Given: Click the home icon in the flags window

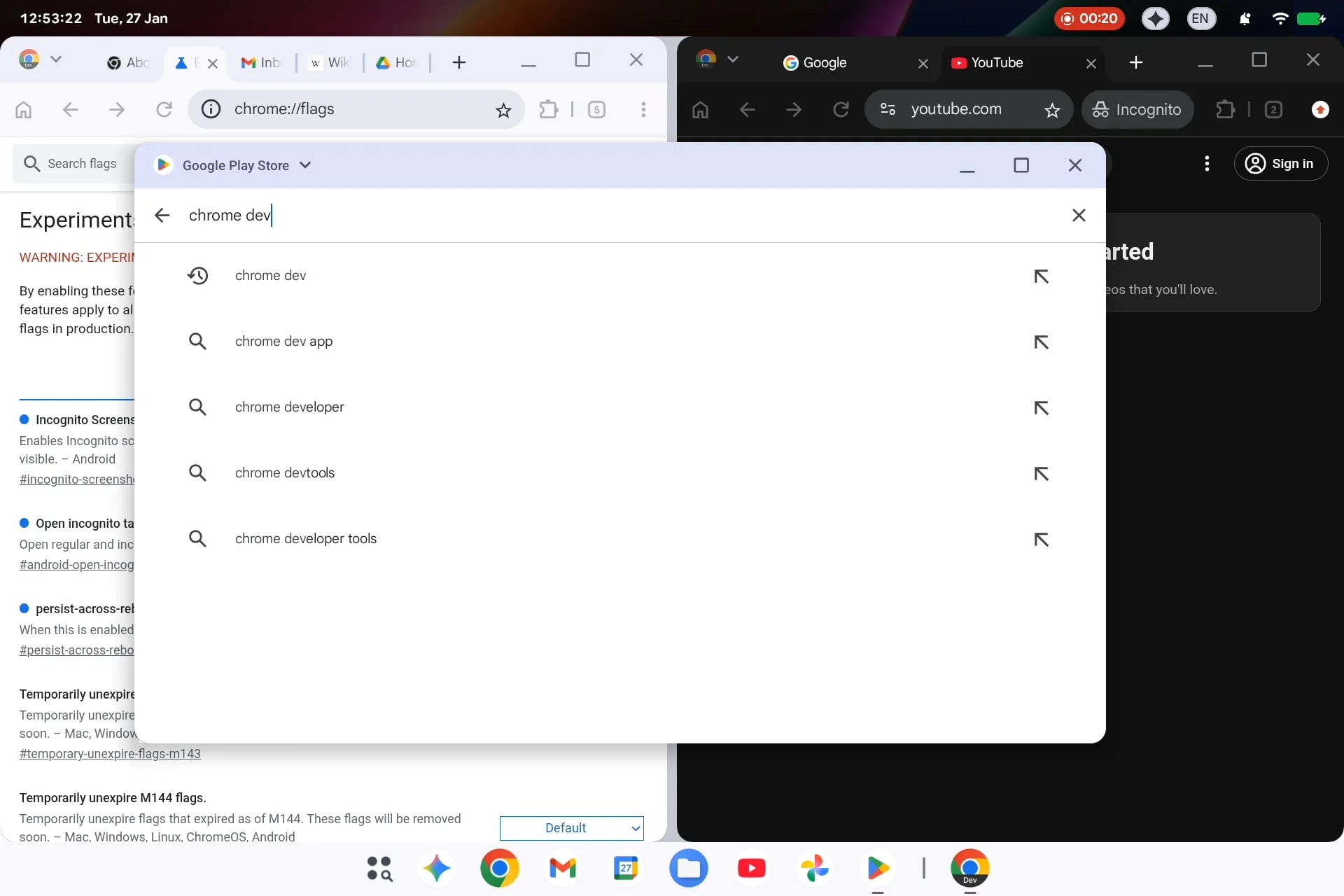Looking at the screenshot, I should pyautogui.click(x=23, y=109).
